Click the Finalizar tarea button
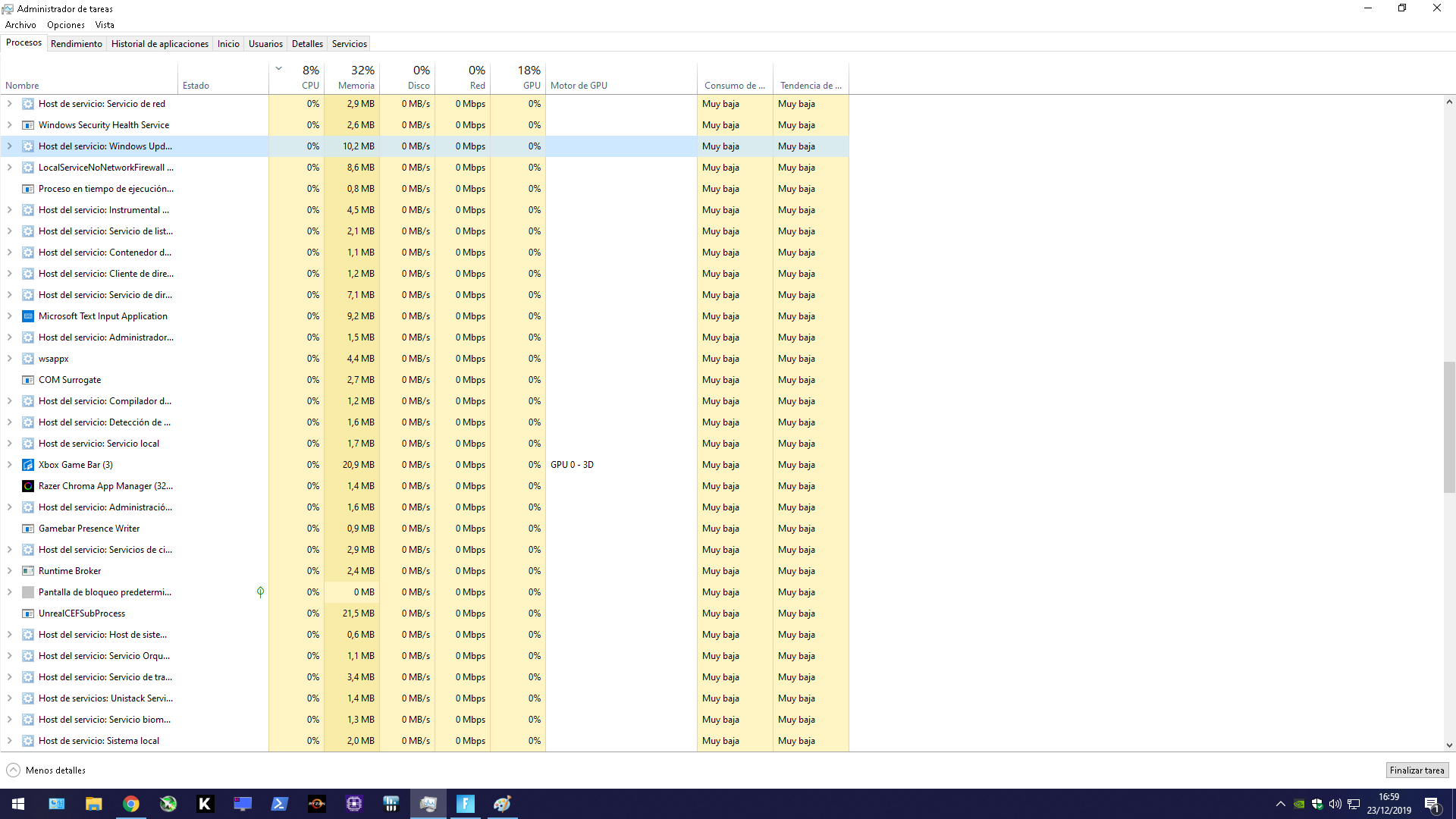 point(1417,770)
